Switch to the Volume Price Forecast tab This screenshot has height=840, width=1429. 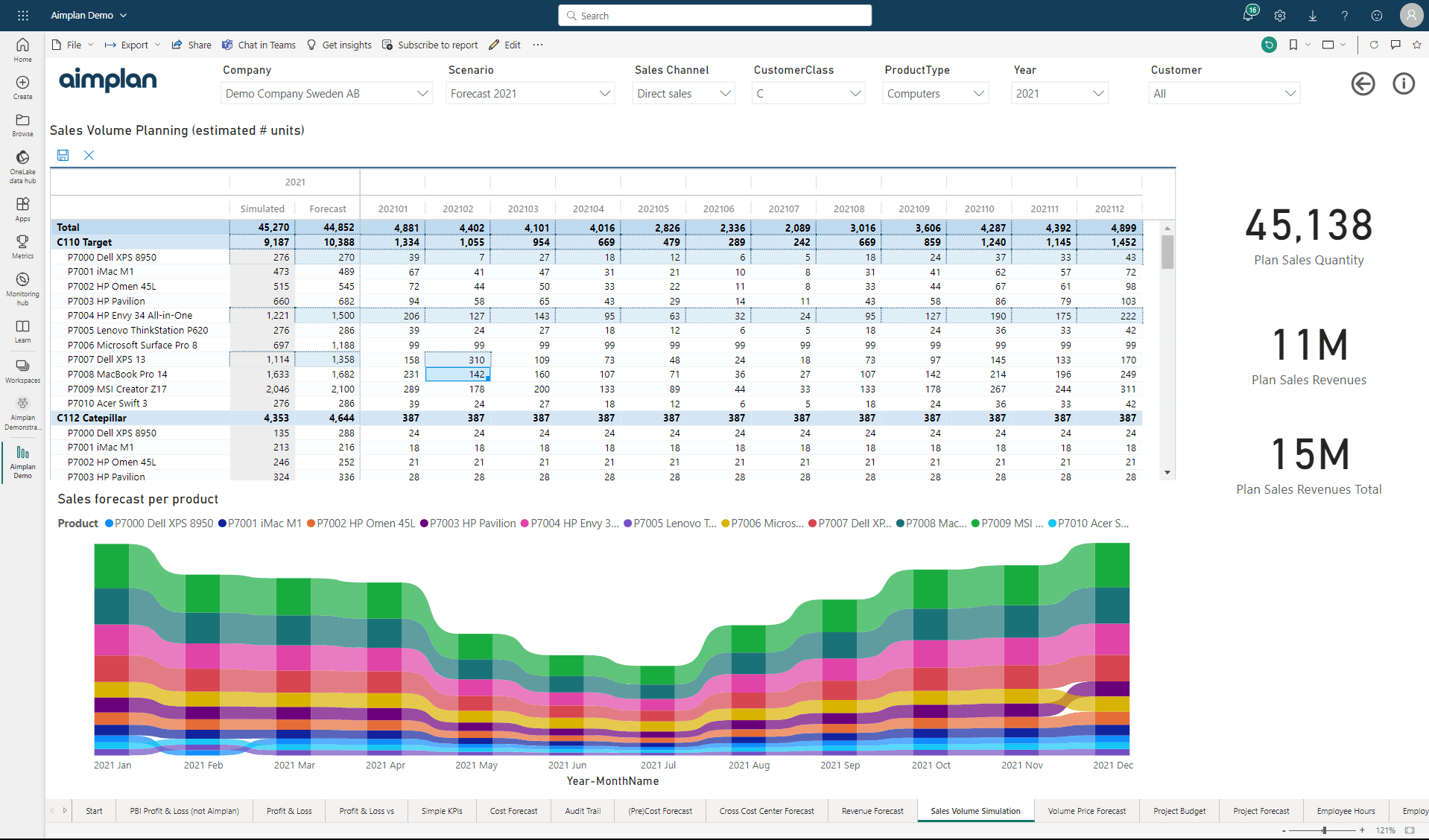(1086, 811)
